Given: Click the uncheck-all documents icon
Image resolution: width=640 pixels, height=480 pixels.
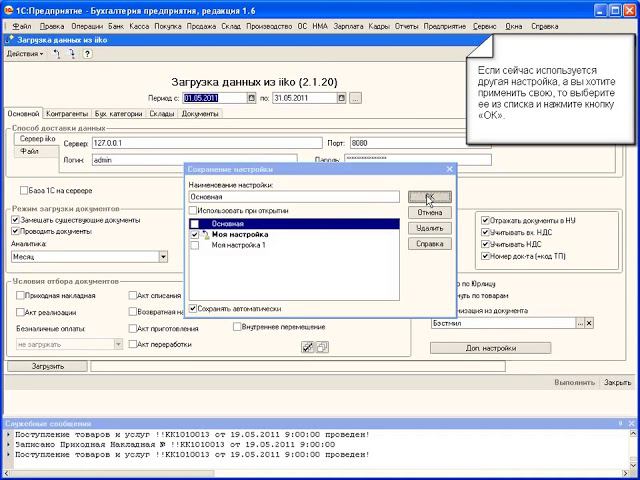Looking at the screenshot, I should [322, 346].
